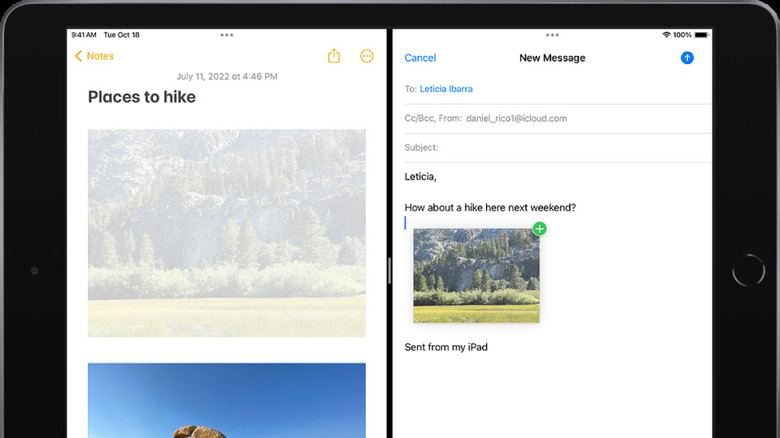Open the Notes more options ellipsis menu

(x=367, y=56)
